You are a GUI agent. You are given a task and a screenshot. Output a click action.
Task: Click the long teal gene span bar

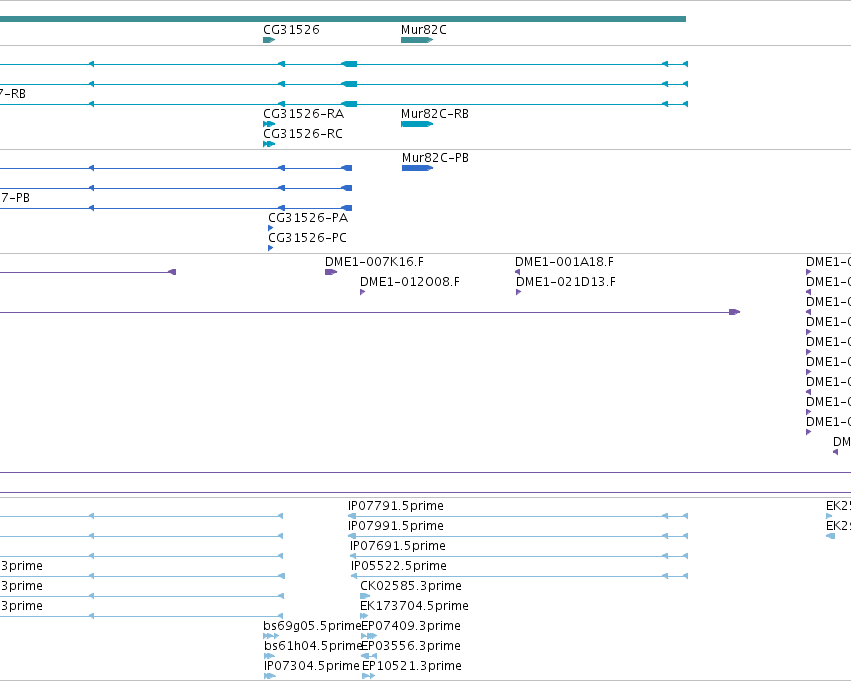tap(343, 19)
